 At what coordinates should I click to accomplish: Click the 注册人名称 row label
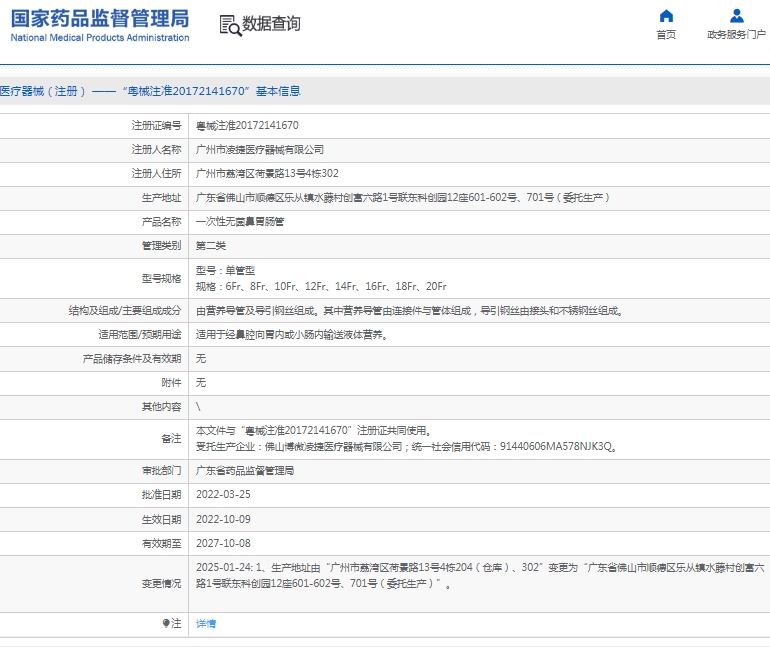pos(157,150)
